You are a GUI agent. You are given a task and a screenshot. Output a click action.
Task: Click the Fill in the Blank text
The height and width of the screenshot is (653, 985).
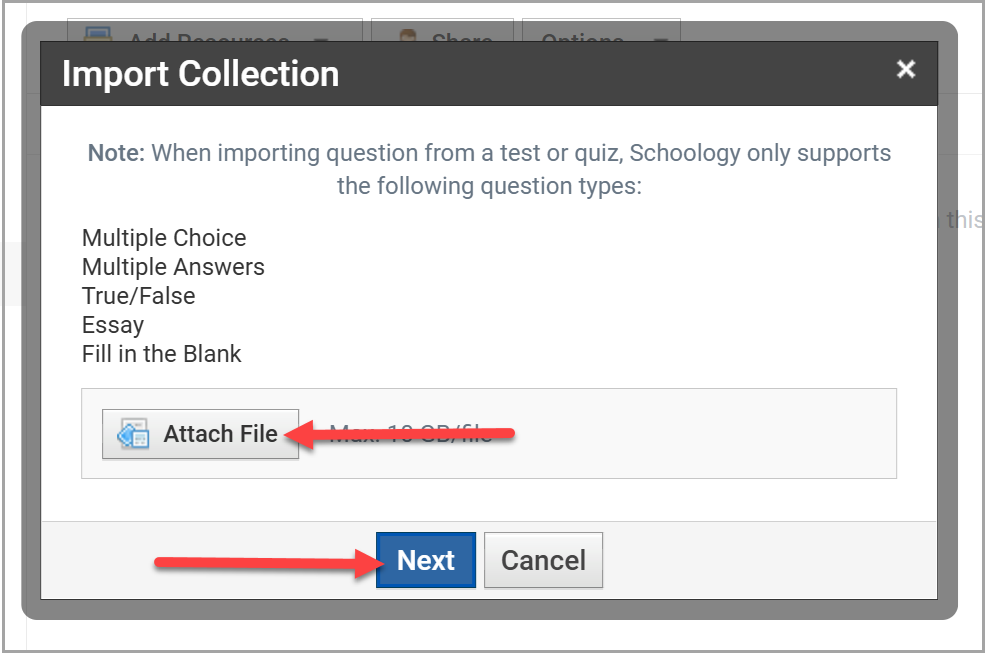tap(161, 354)
